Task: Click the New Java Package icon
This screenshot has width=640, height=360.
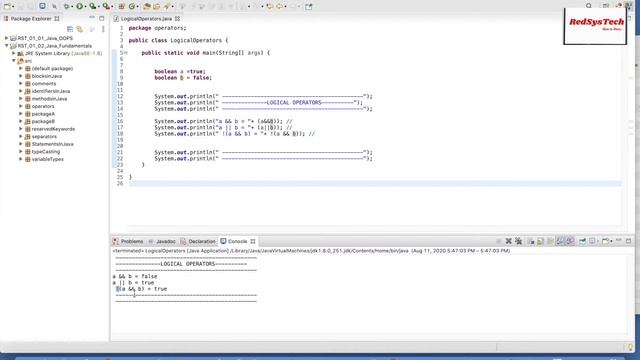Action: 121,6
